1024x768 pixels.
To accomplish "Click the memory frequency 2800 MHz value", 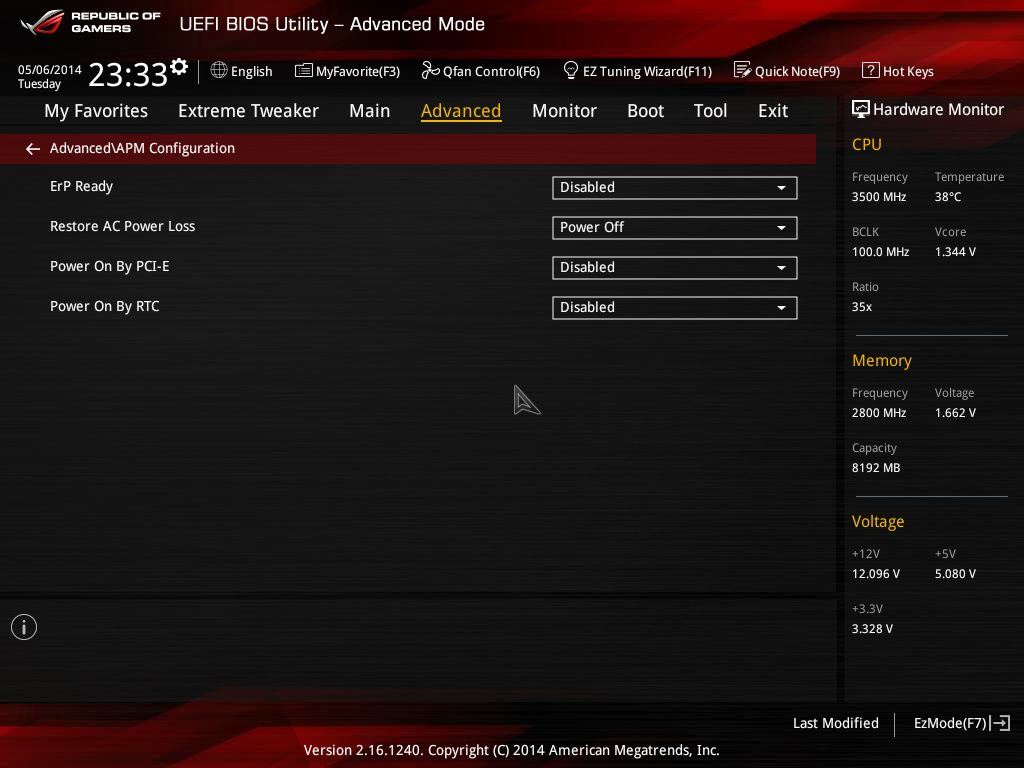I will point(879,413).
